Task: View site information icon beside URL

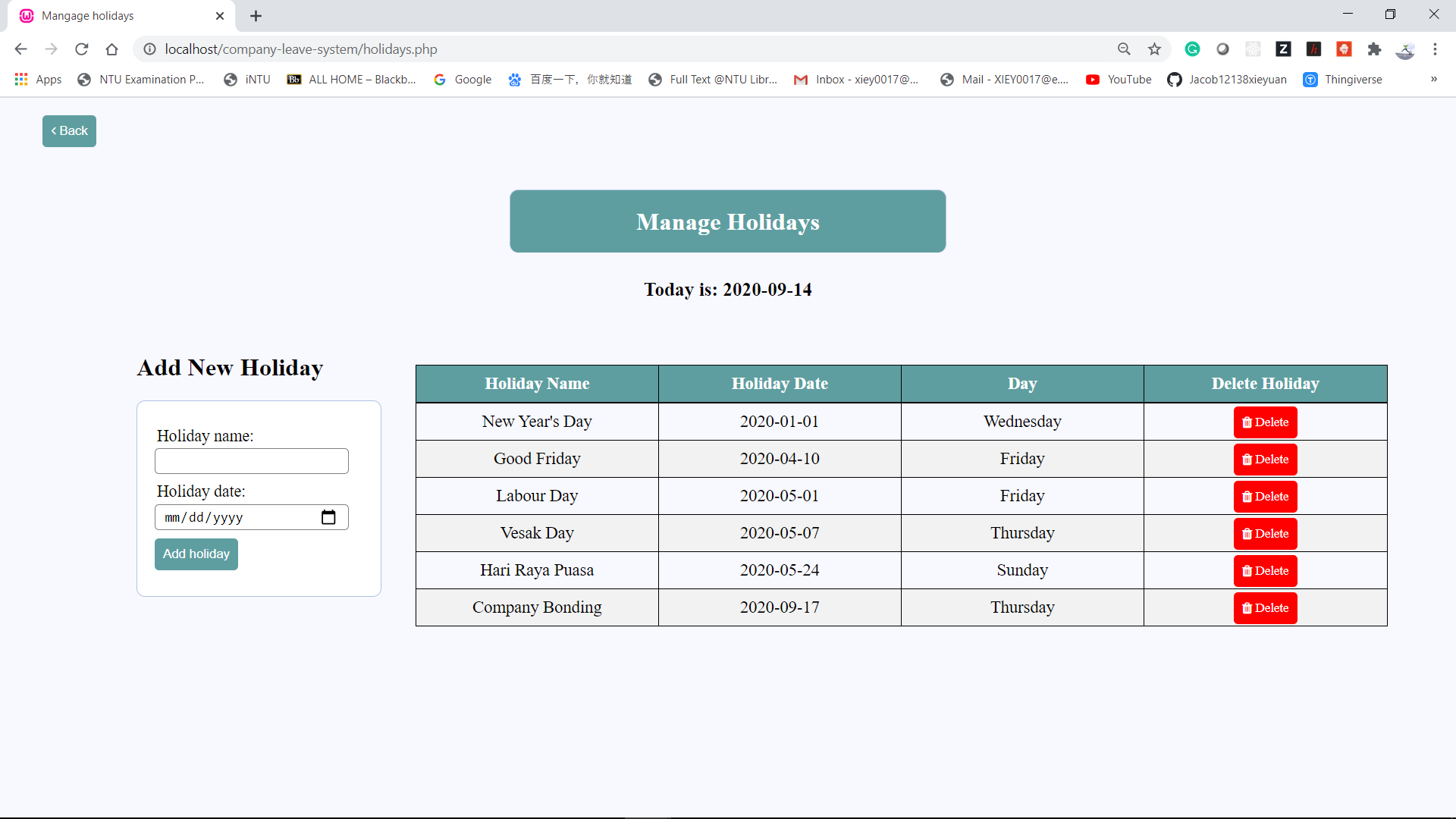Action: 150,49
